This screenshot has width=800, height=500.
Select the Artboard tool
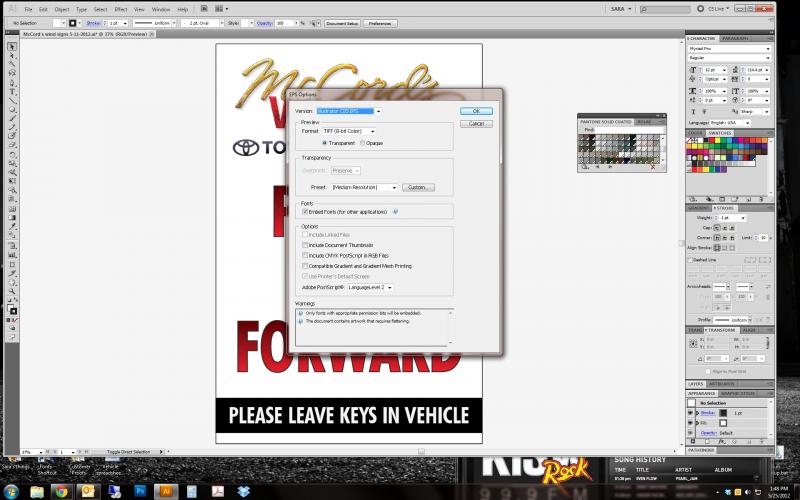12,264
